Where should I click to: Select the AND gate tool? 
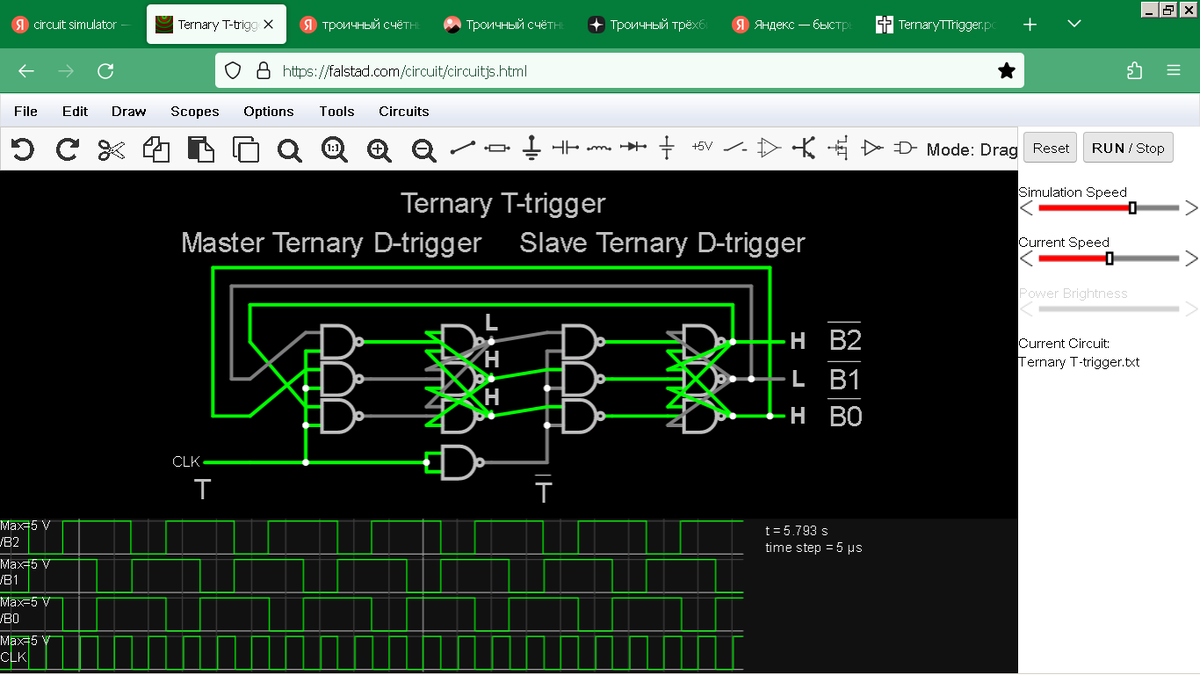coord(905,148)
